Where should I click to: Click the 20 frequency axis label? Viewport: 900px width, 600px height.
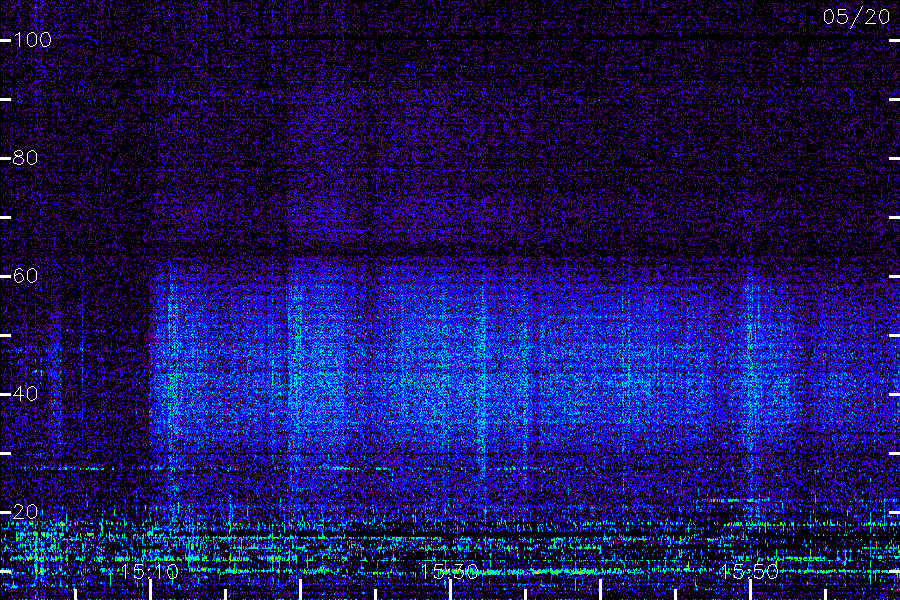click(25, 512)
